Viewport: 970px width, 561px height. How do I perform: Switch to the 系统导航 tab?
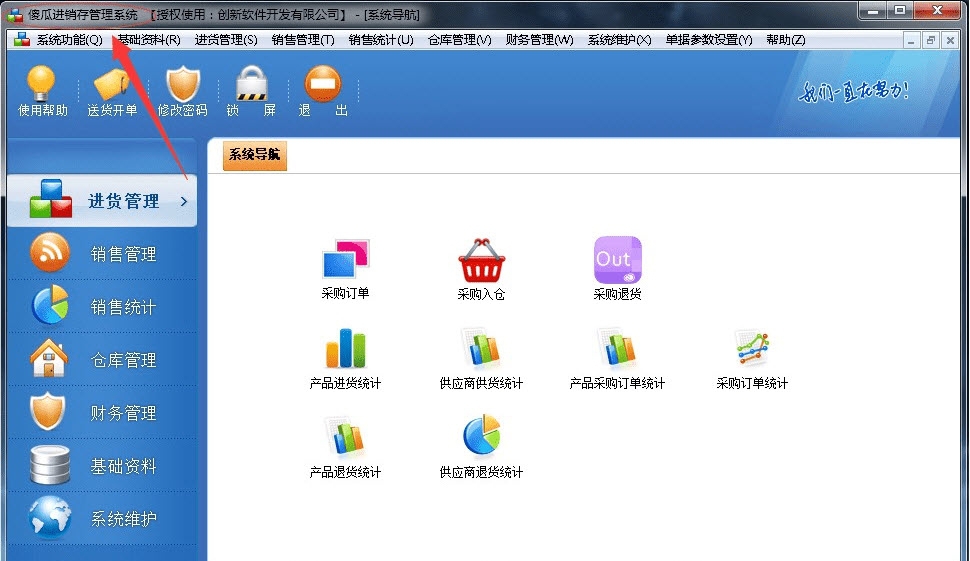tap(254, 154)
